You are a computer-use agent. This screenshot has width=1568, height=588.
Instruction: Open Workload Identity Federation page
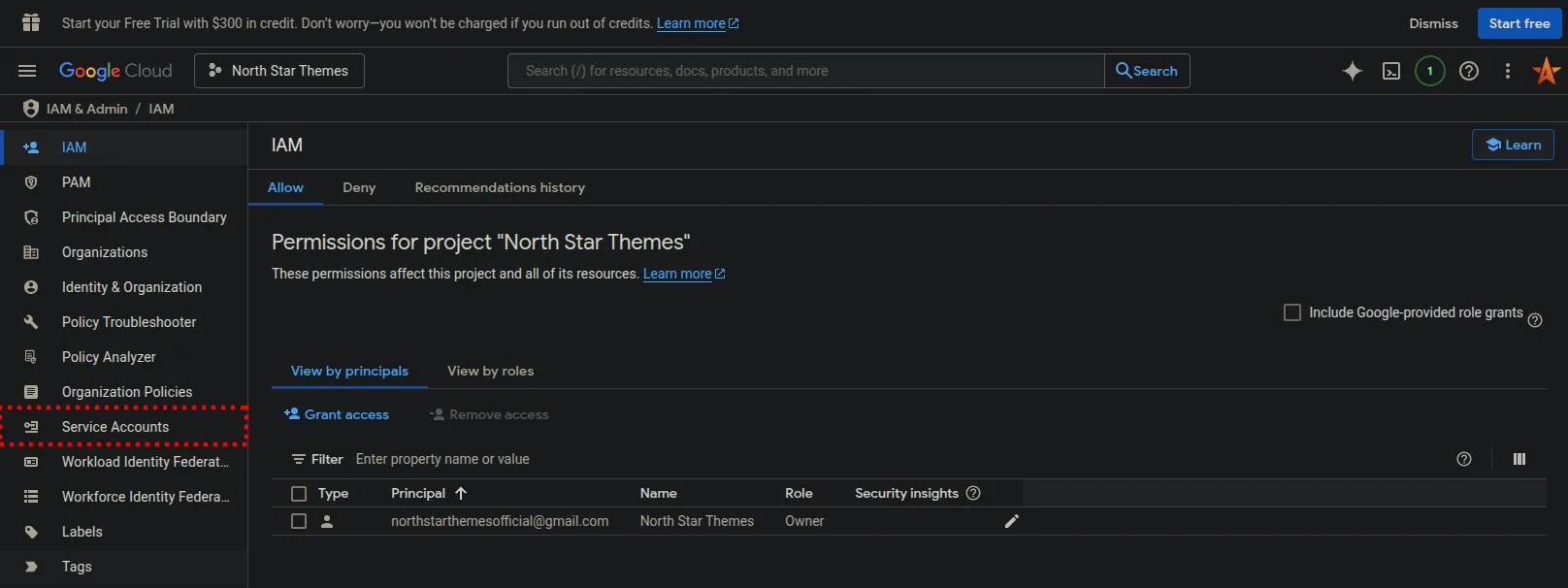[x=123, y=462]
